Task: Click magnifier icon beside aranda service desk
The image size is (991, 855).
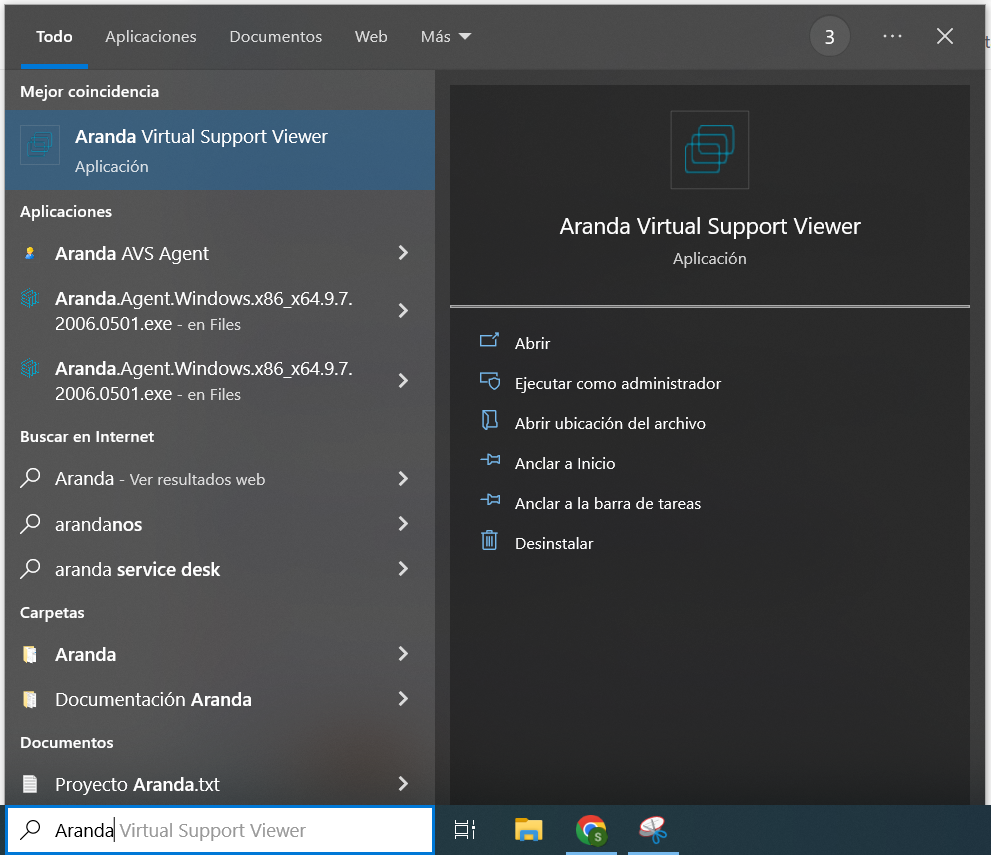Action: (x=30, y=568)
